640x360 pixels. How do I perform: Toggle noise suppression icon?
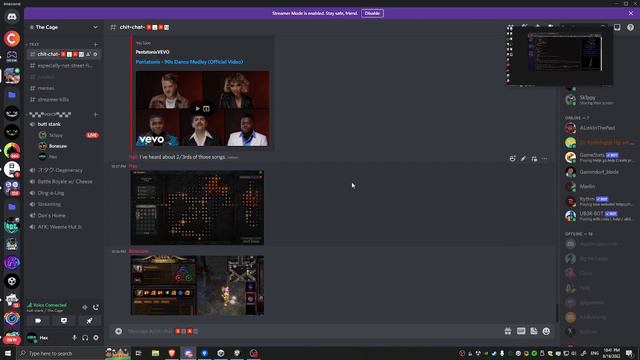coord(85,307)
